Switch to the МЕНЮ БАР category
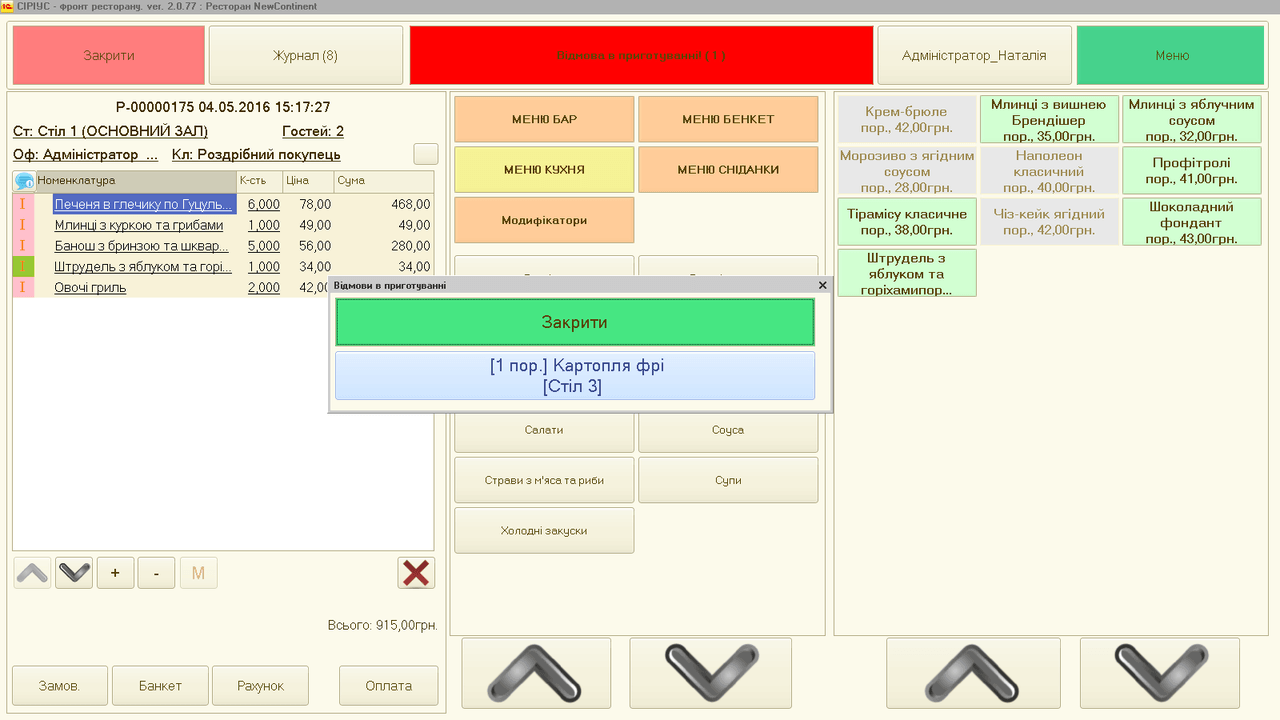This screenshot has width=1280, height=720. [544, 119]
